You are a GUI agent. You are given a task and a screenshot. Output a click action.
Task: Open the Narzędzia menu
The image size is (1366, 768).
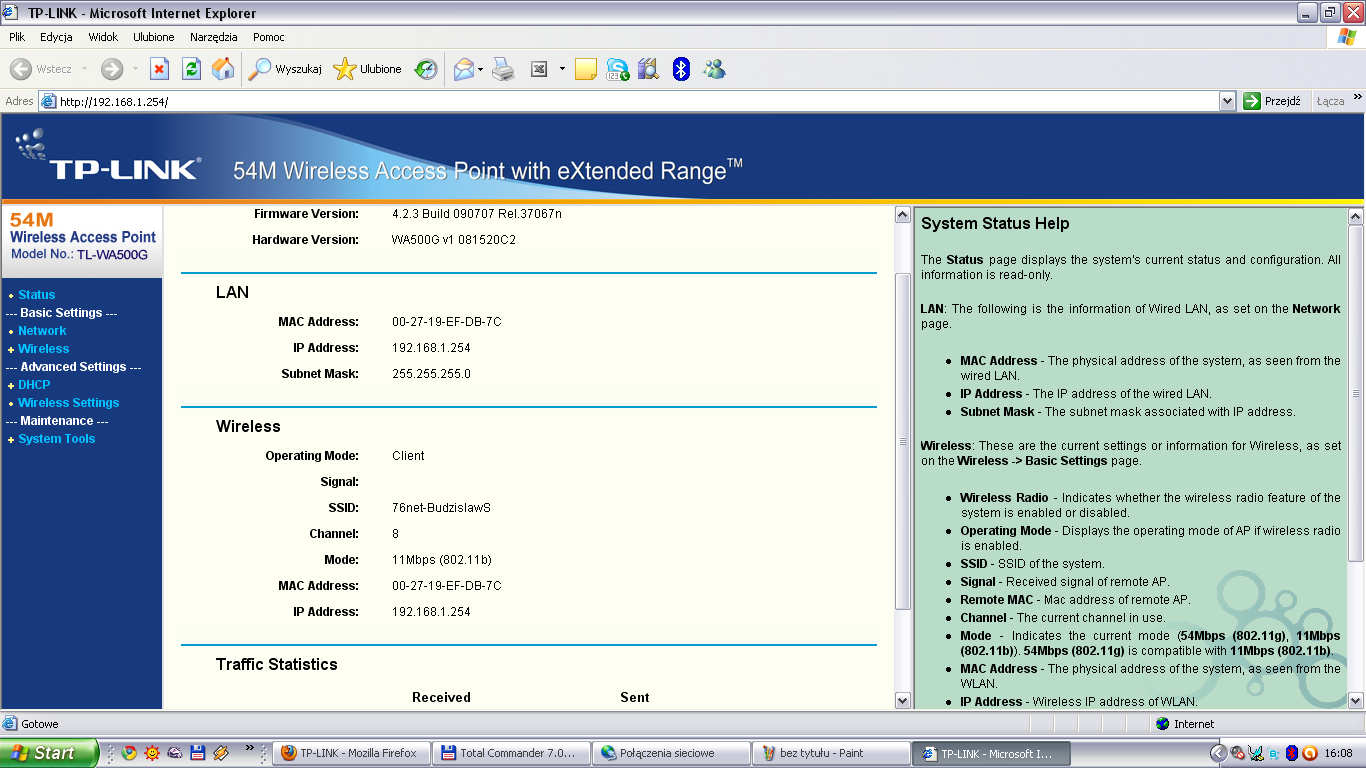point(214,37)
